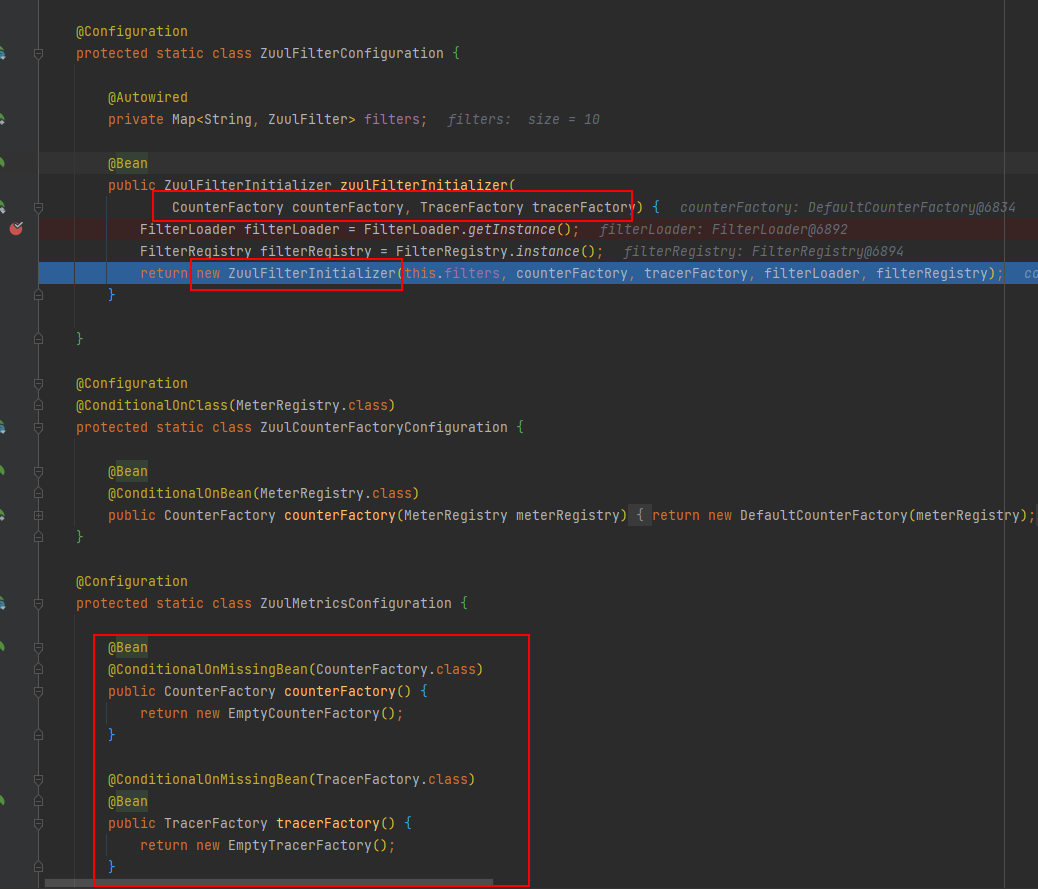This screenshot has height=889, width=1038.
Task: Click ZuulMetricsConfiguration class name
Action: click(x=355, y=603)
